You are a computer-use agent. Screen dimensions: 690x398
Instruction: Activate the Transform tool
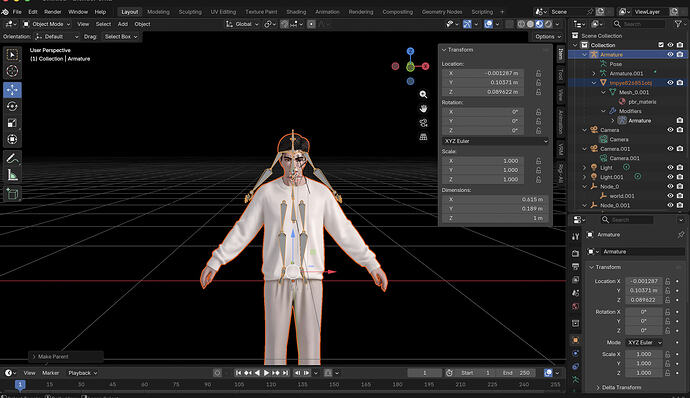(x=12, y=139)
